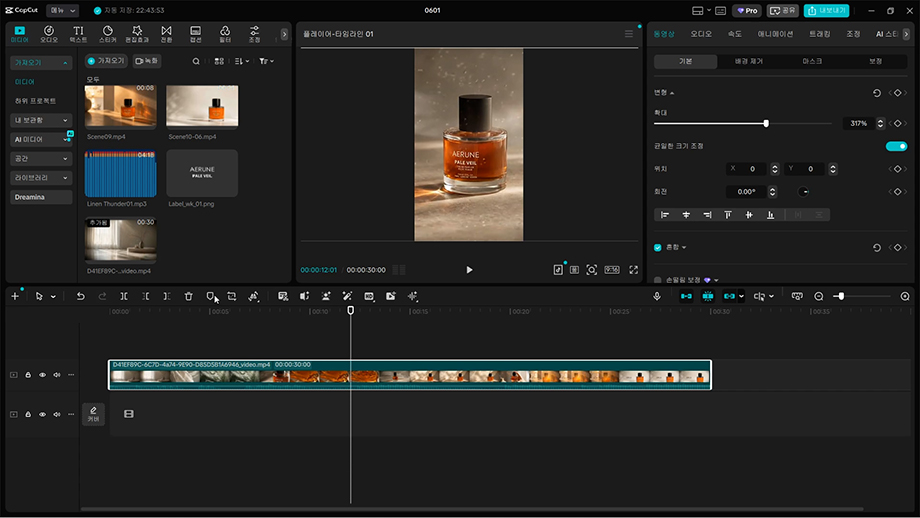Open the preview axis dropdown arrow

[771, 296]
